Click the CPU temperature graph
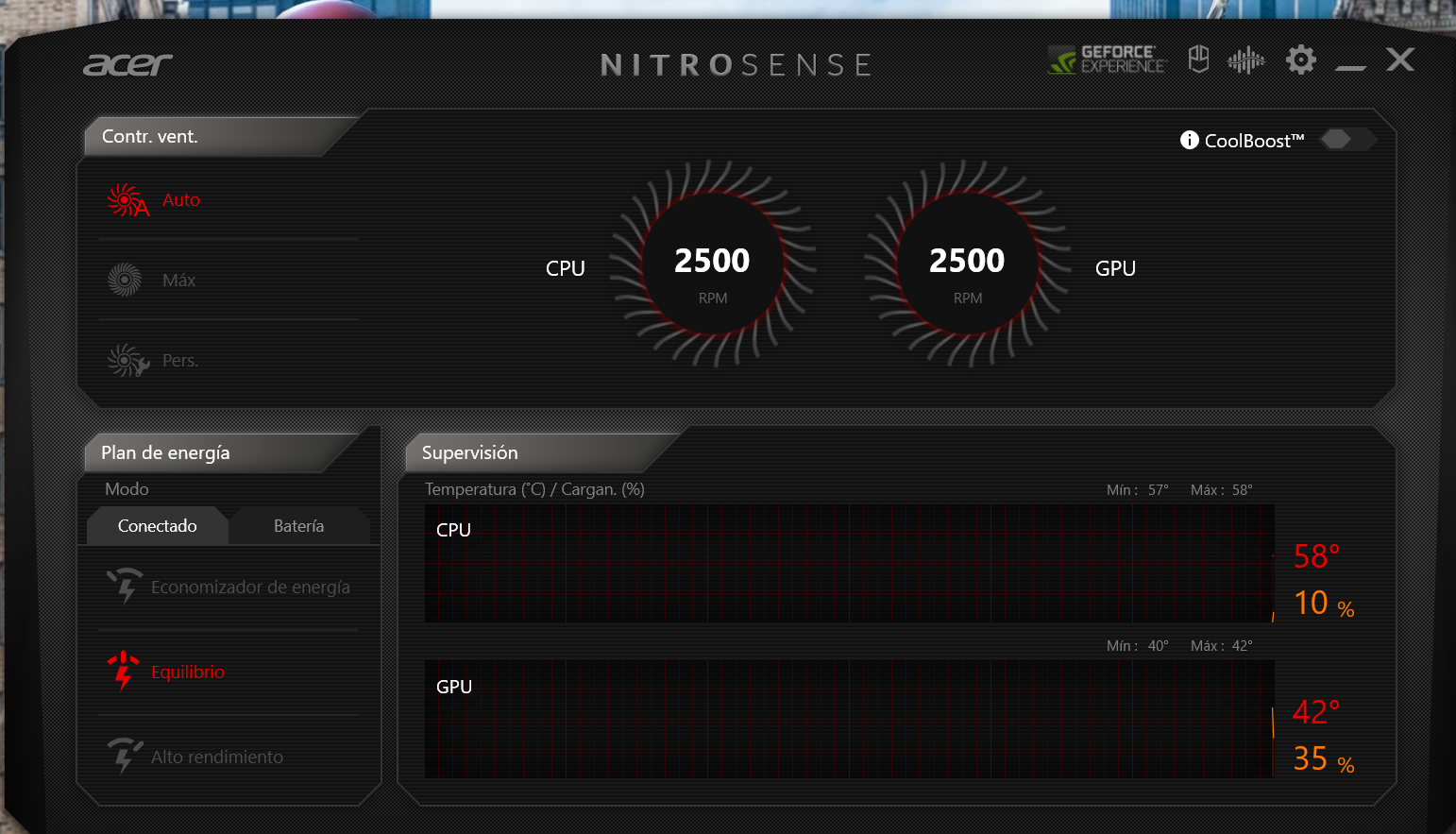The height and width of the screenshot is (834, 1456). pos(850,564)
